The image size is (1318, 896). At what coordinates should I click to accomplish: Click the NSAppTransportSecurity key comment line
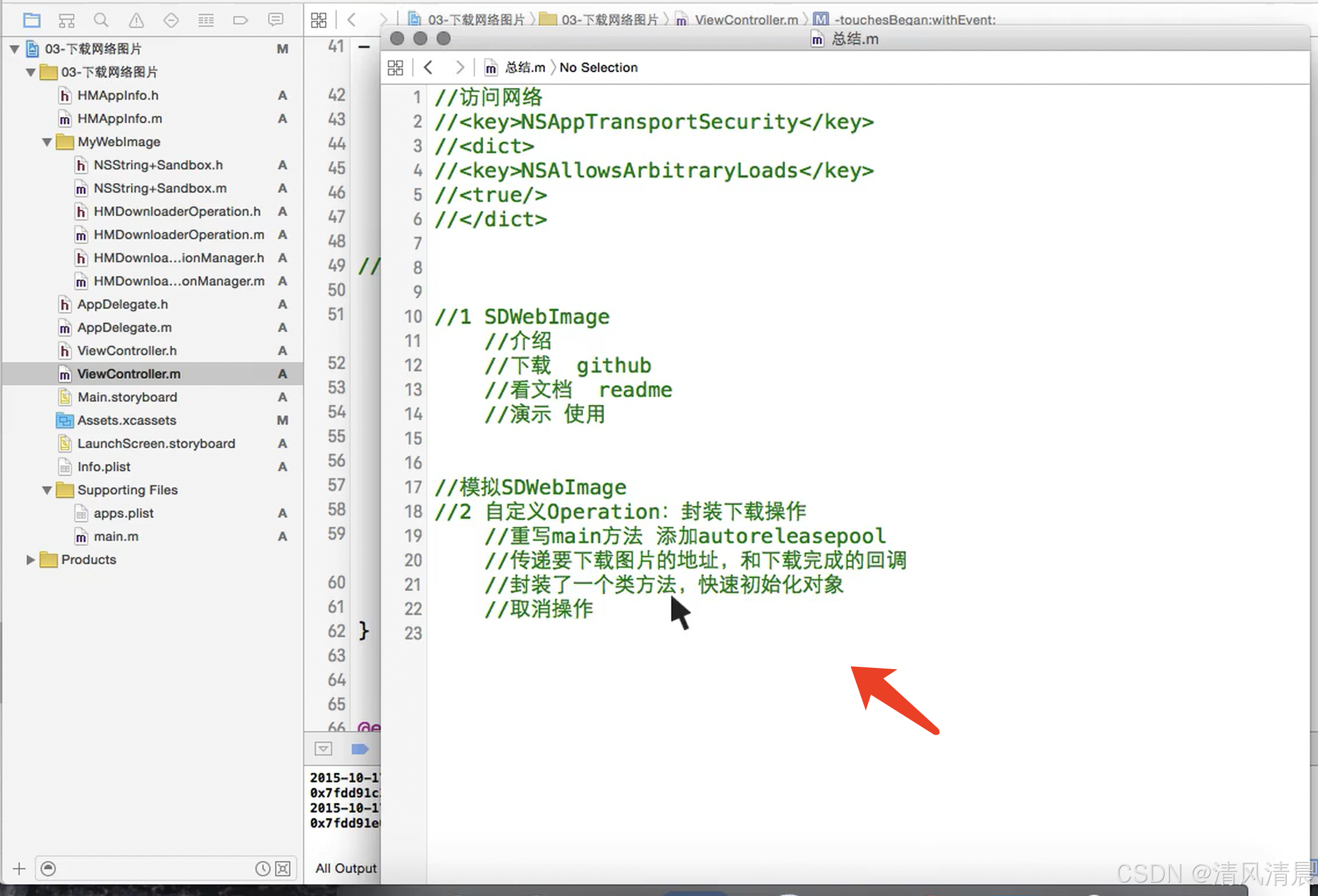[654, 122]
